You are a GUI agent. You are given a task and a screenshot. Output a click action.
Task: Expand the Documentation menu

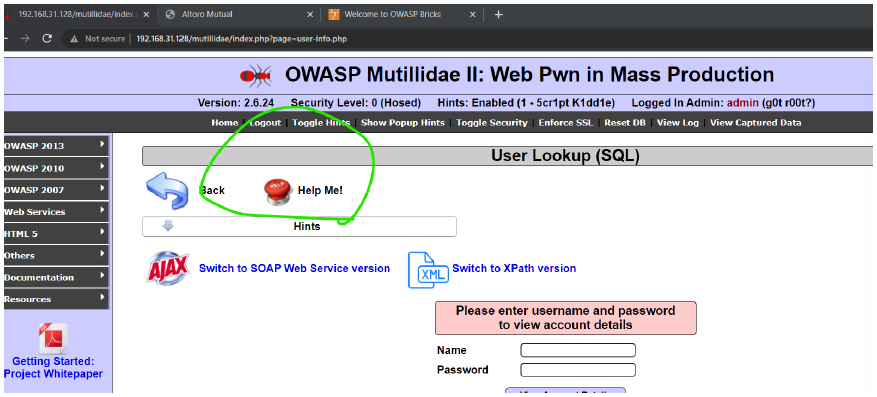(56, 277)
